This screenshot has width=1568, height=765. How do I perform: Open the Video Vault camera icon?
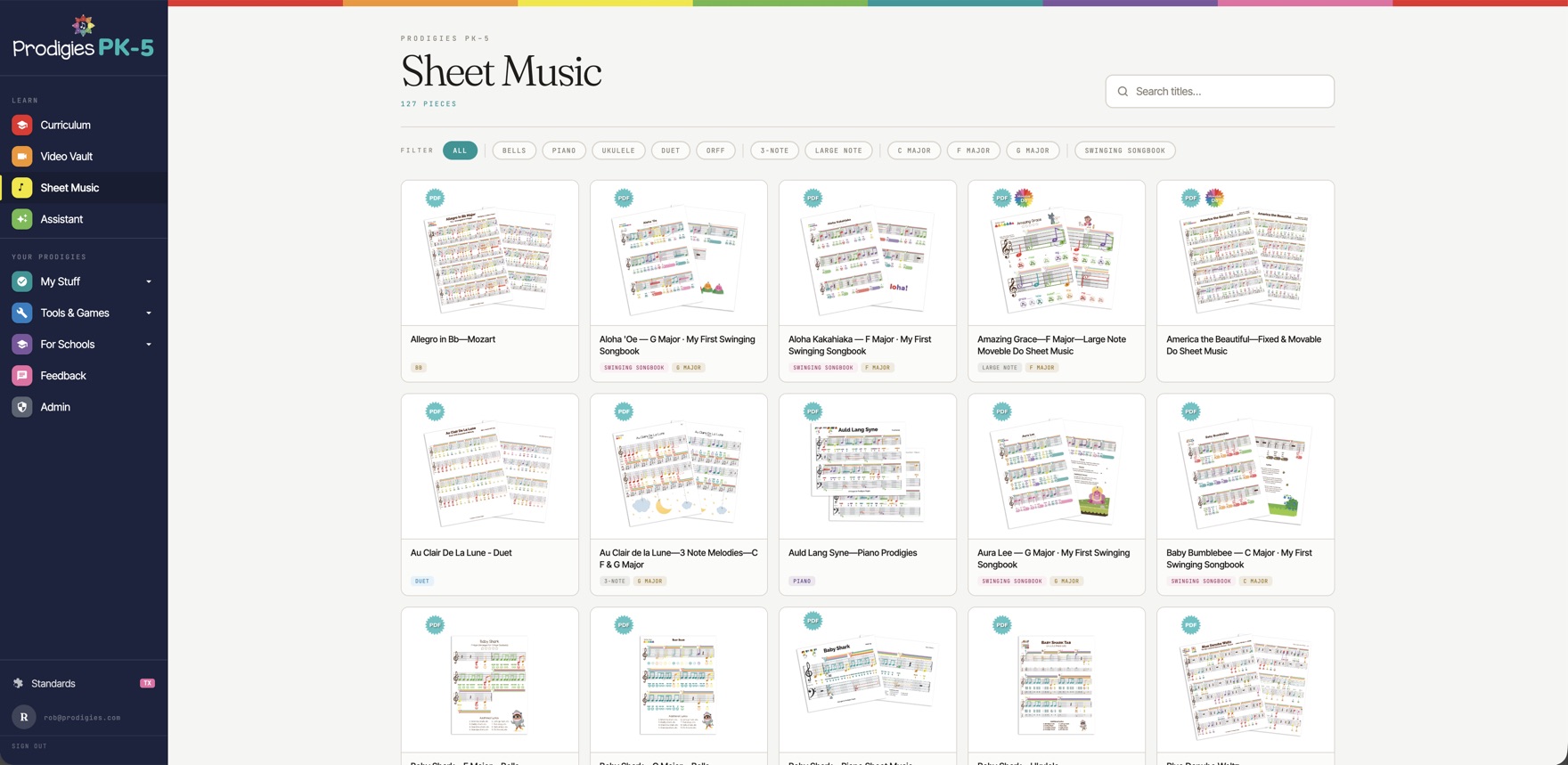coord(22,156)
